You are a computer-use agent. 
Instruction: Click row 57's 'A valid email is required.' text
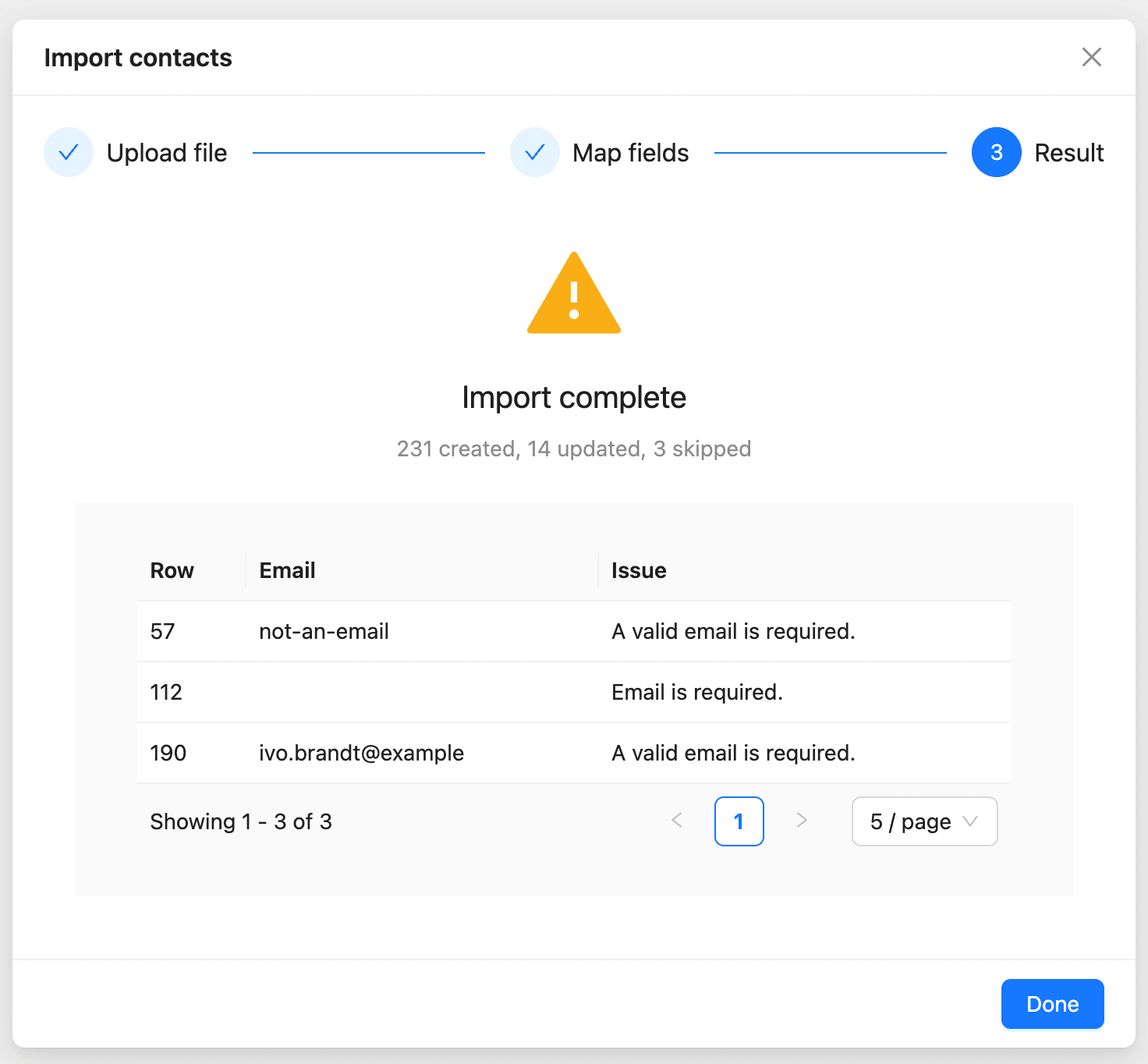tap(733, 631)
